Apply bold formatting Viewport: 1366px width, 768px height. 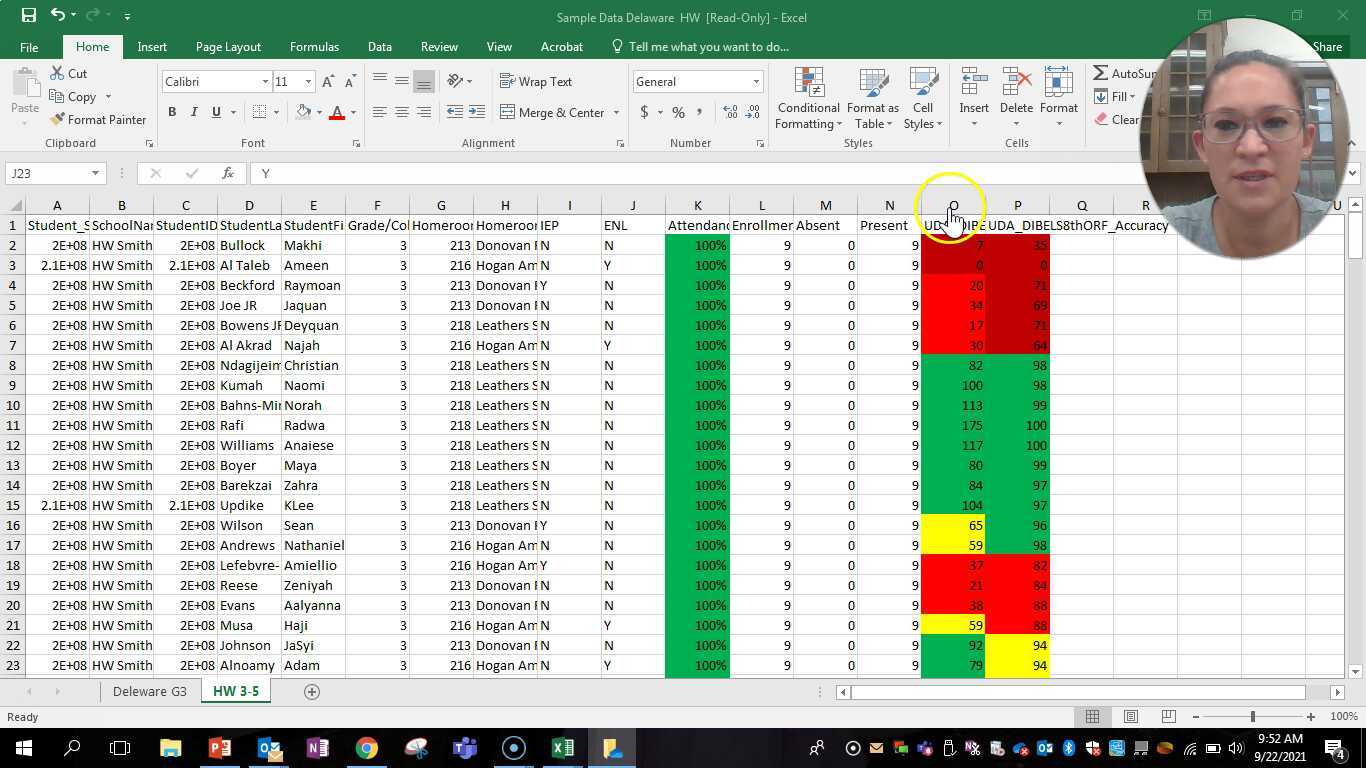pos(173,112)
